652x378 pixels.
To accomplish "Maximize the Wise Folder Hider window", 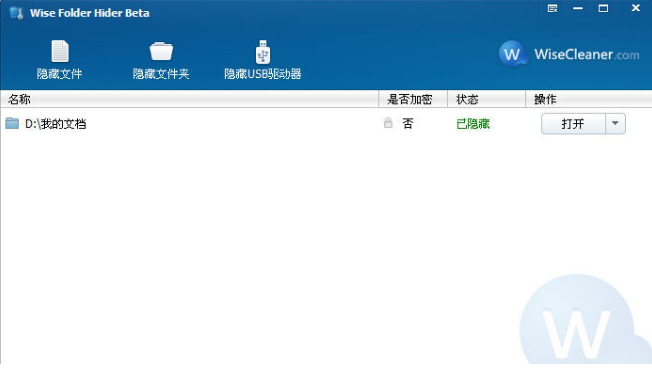I will [603, 8].
